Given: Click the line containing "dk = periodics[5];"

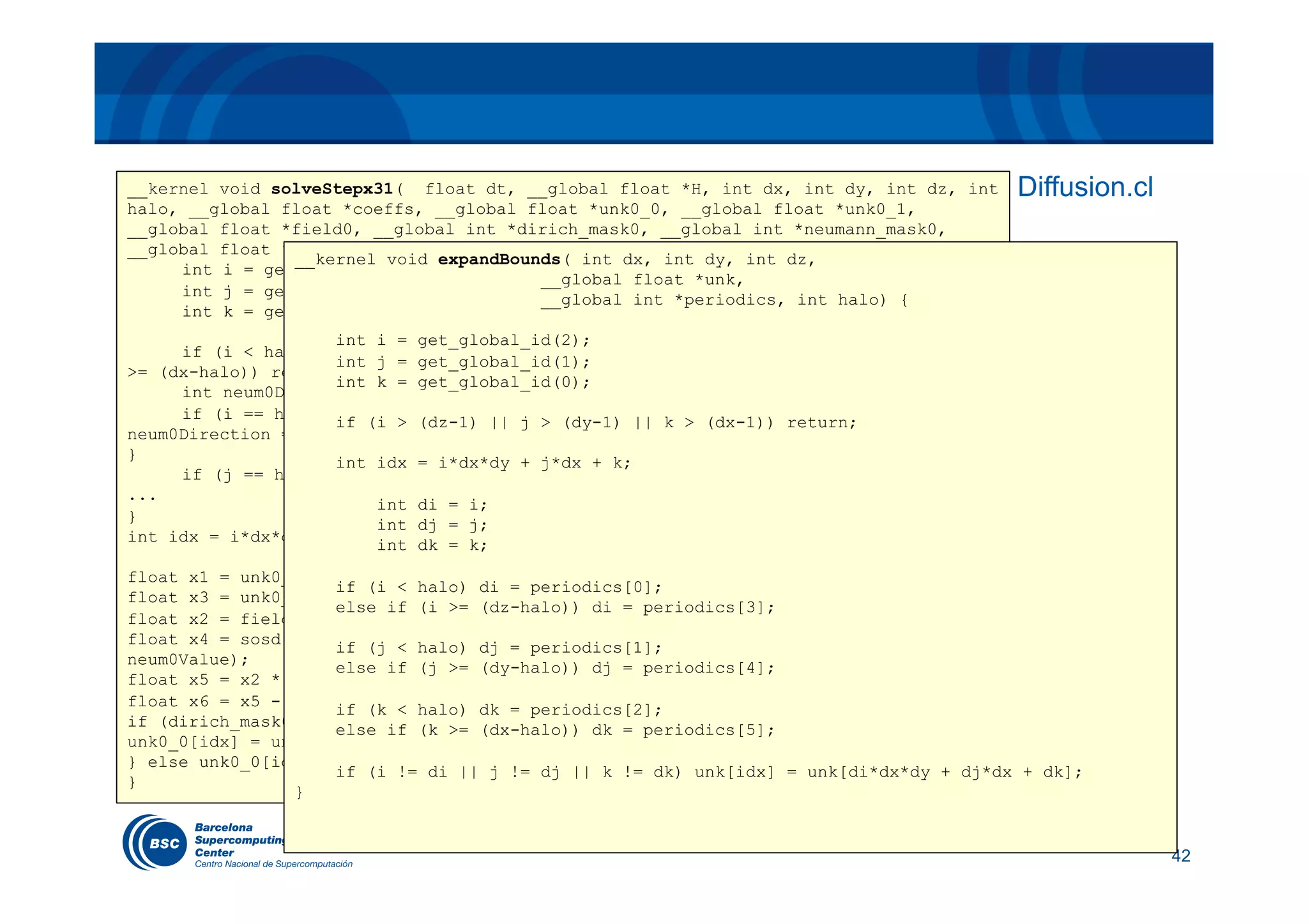Looking at the screenshot, I should (555, 730).
